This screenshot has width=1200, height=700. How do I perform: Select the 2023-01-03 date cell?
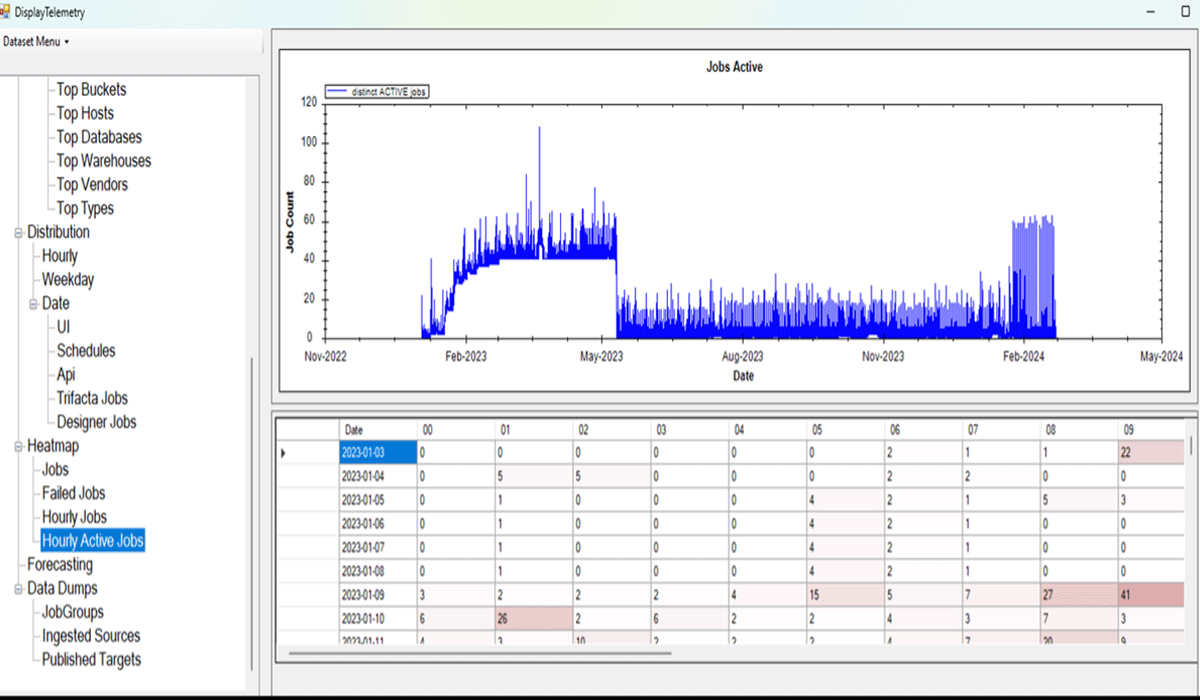[x=377, y=452]
